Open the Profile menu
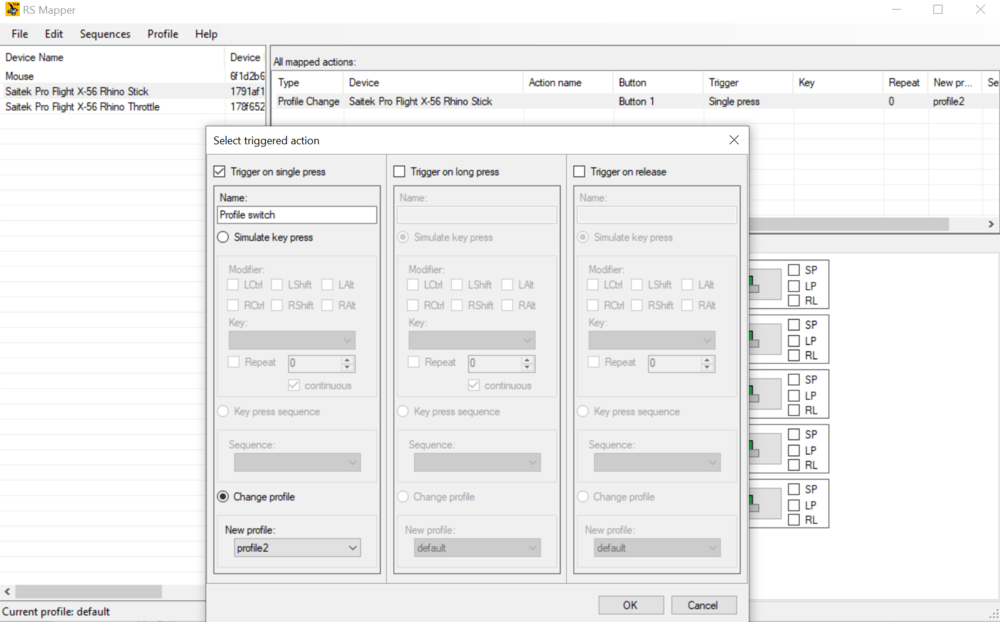 pos(162,34)
